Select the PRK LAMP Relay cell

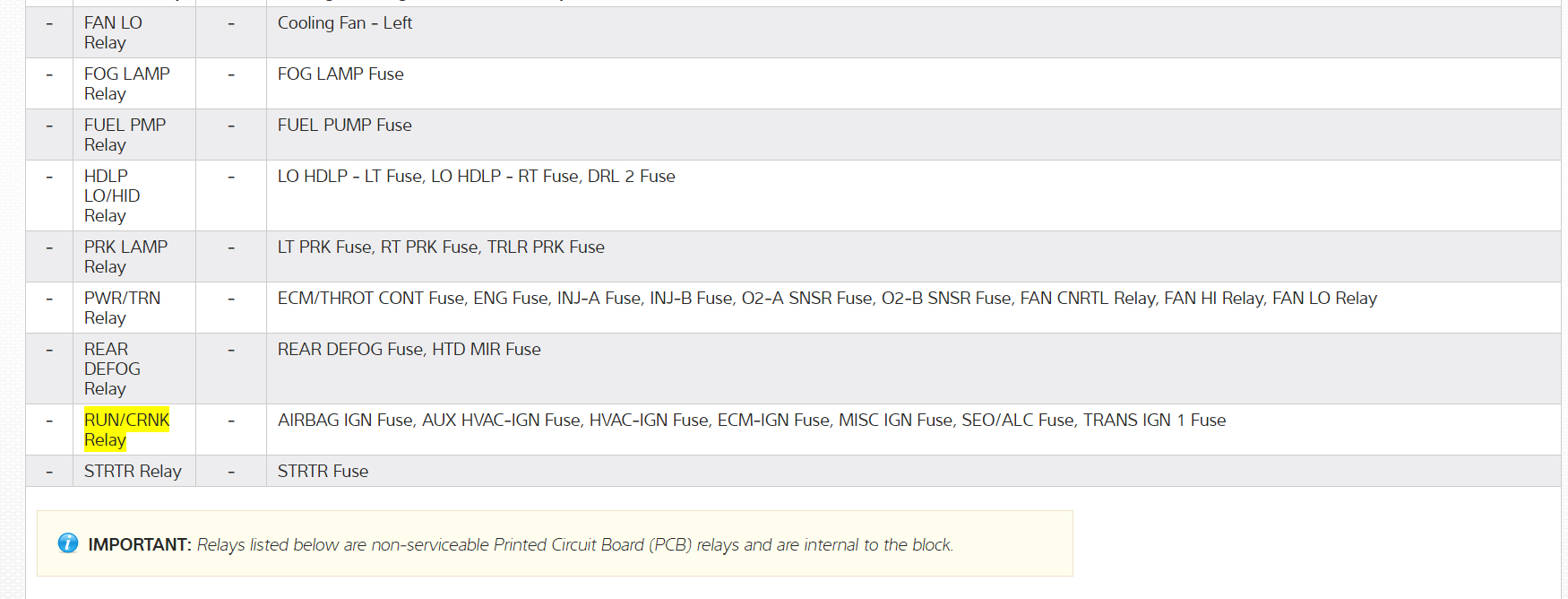pos(125,256)
